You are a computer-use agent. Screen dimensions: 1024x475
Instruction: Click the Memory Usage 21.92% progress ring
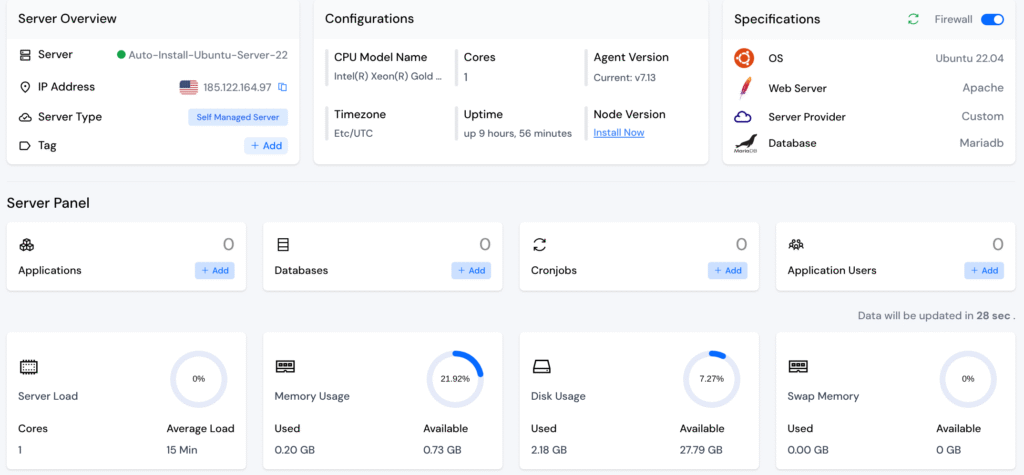455,379
